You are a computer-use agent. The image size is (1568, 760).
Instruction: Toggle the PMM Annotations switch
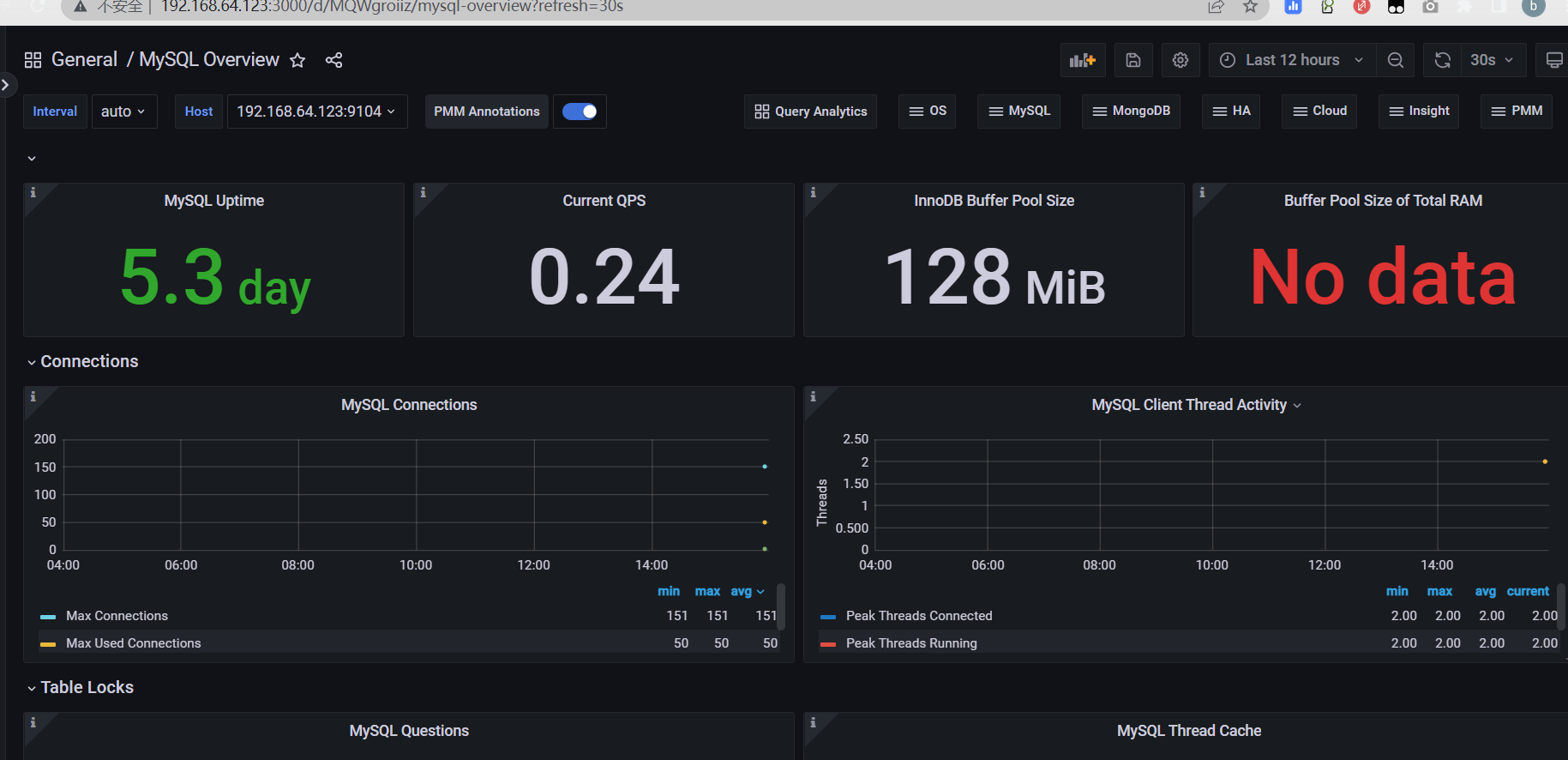tap(580, 112)
